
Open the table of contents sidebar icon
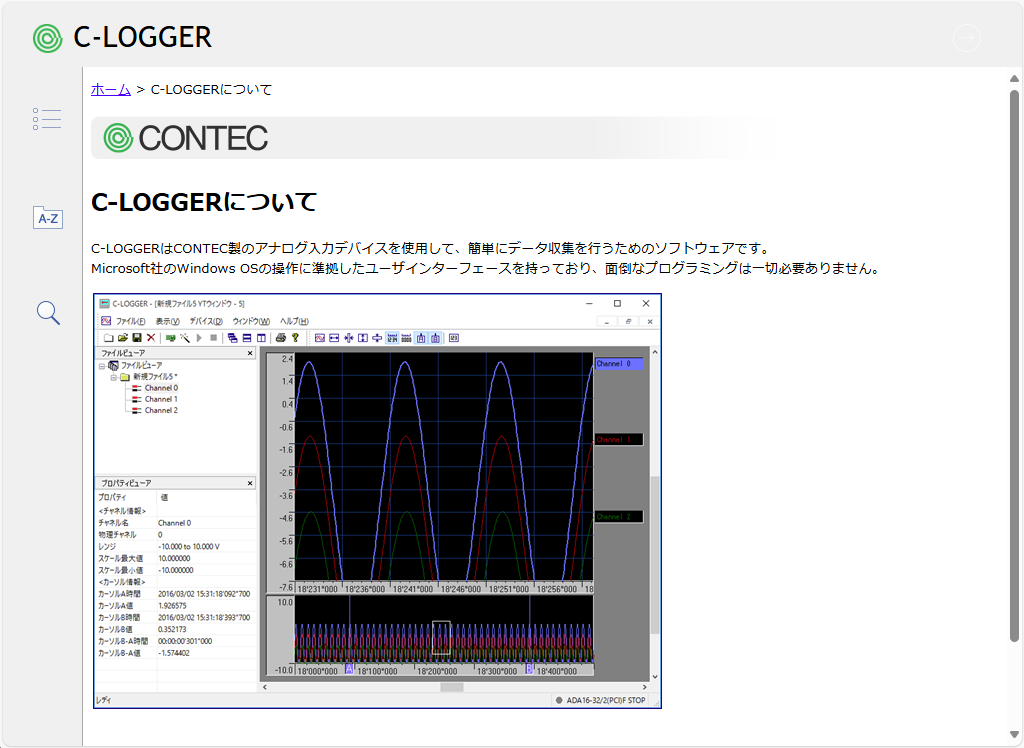pyautogui.click(x=47, y=119)
